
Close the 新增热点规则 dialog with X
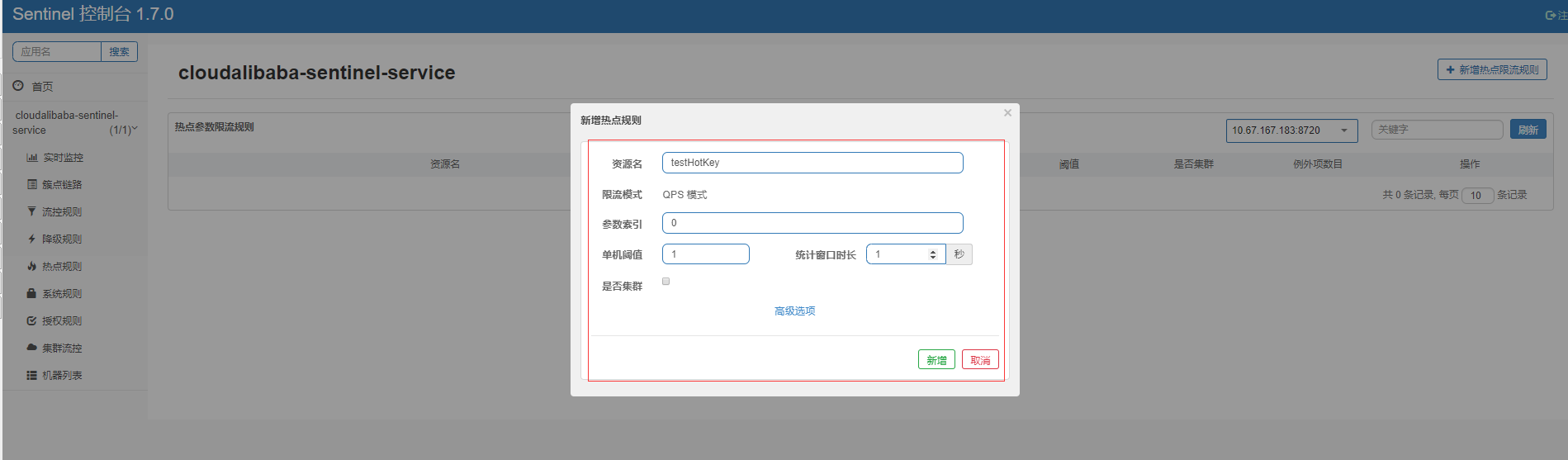[1007, 113]
